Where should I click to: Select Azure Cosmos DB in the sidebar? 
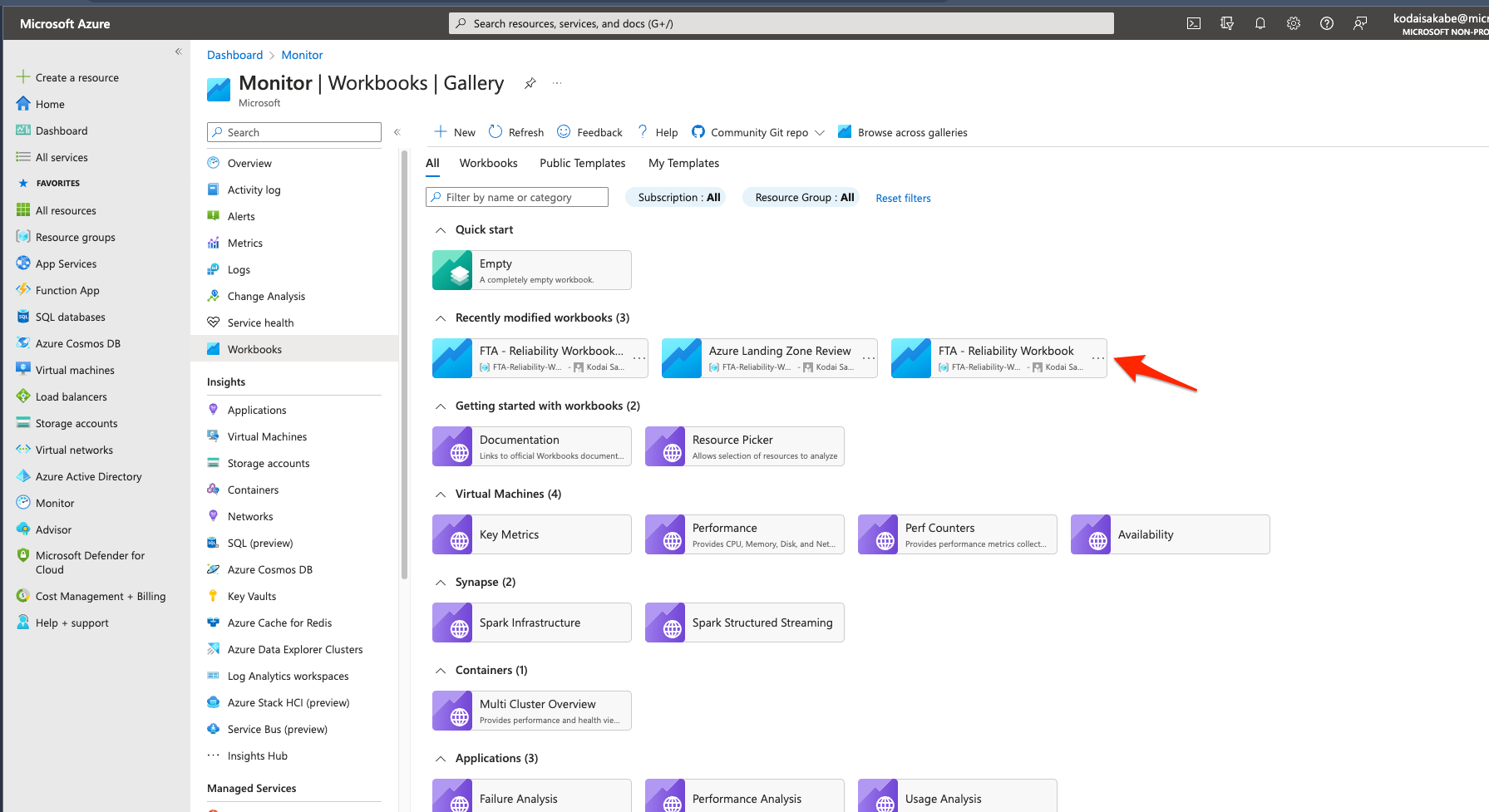pos(76,342)
